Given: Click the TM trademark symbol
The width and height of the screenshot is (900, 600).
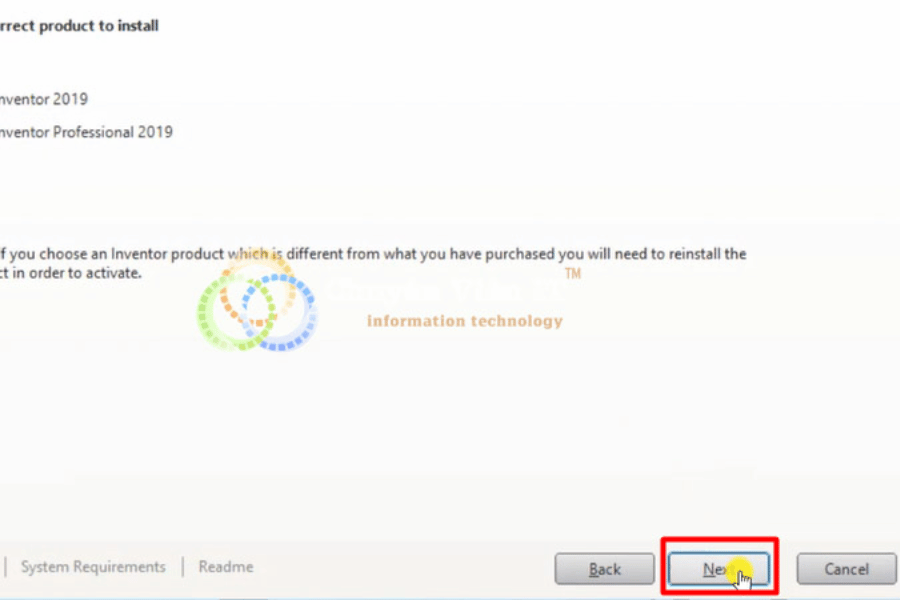Looking at the screenshot, I should click(573, 273).
